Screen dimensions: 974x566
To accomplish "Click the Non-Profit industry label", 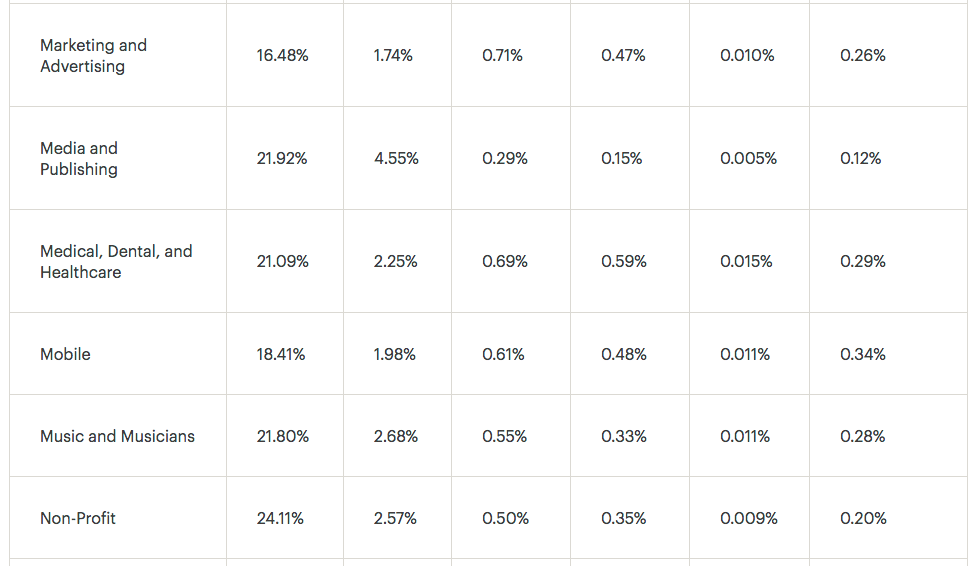I will coord(78,518).
